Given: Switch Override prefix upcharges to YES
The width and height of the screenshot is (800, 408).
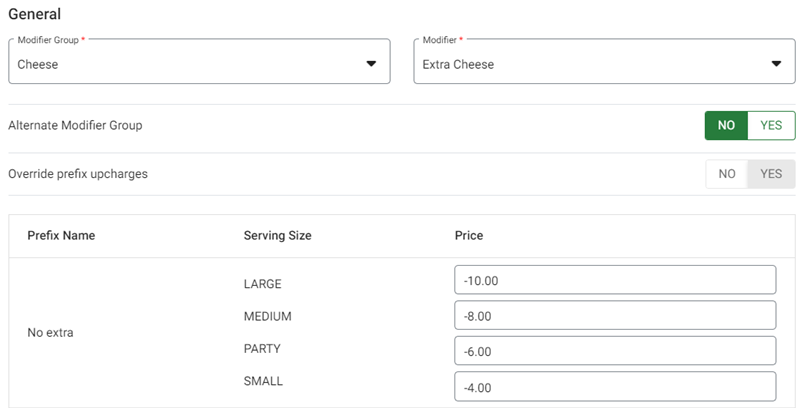Looking at the screenshot, I should 771,174.
